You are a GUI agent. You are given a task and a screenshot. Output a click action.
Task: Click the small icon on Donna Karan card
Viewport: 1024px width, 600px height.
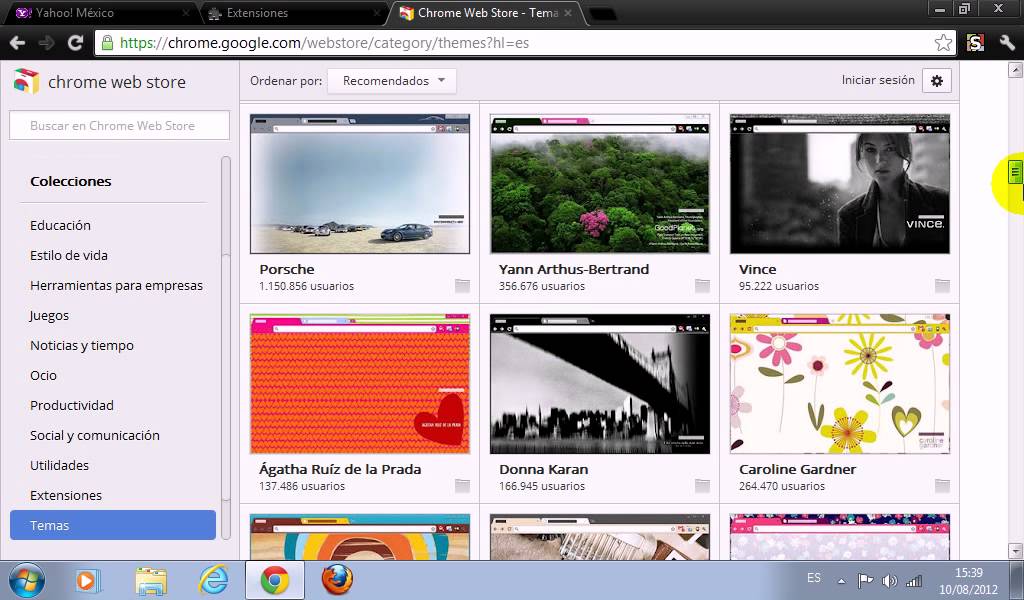tap(702, 485)
